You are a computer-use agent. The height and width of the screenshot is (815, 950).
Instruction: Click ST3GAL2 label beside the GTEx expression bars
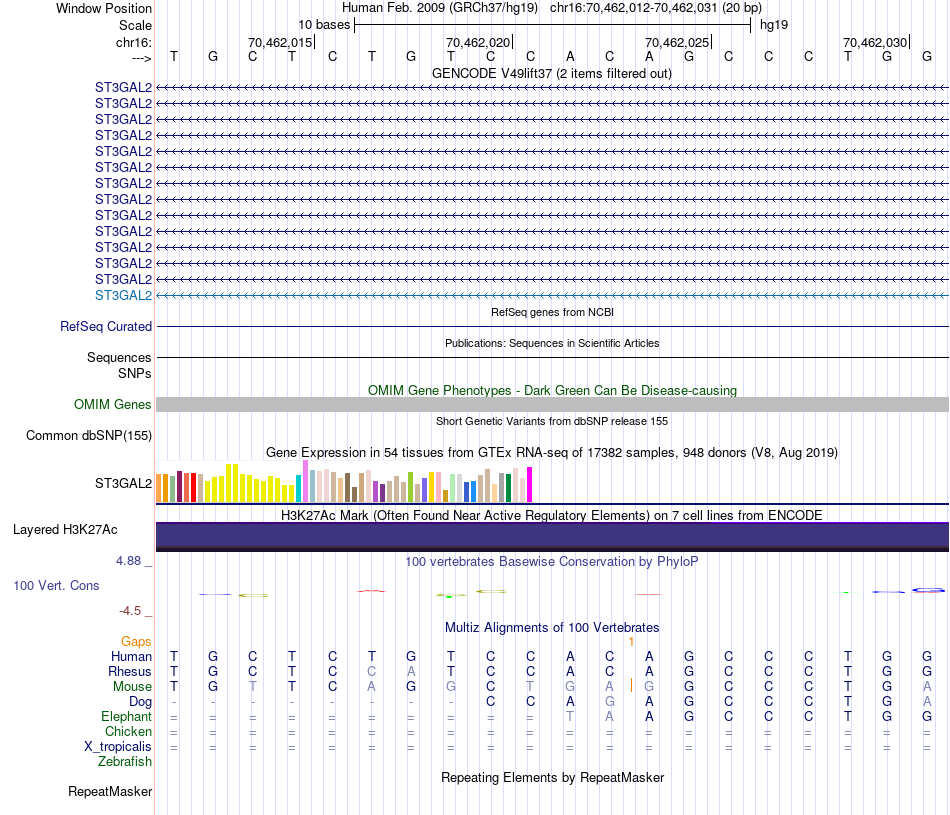pyautogui.click(x=124, y=483)
